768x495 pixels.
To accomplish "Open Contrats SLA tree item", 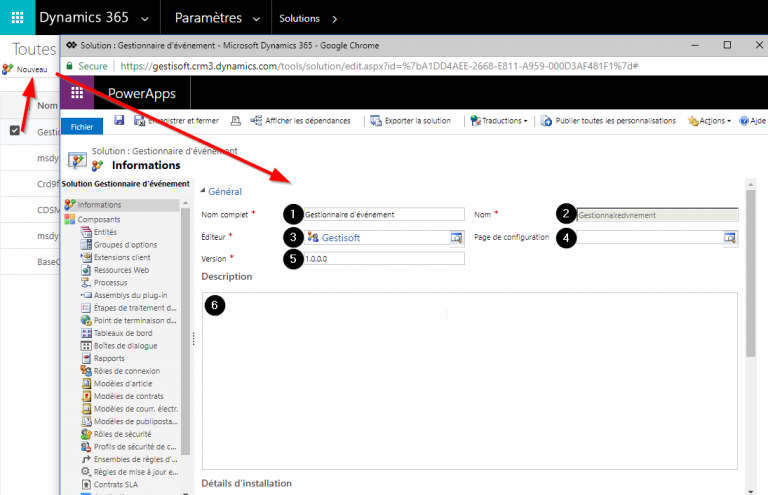I will 110,485.
